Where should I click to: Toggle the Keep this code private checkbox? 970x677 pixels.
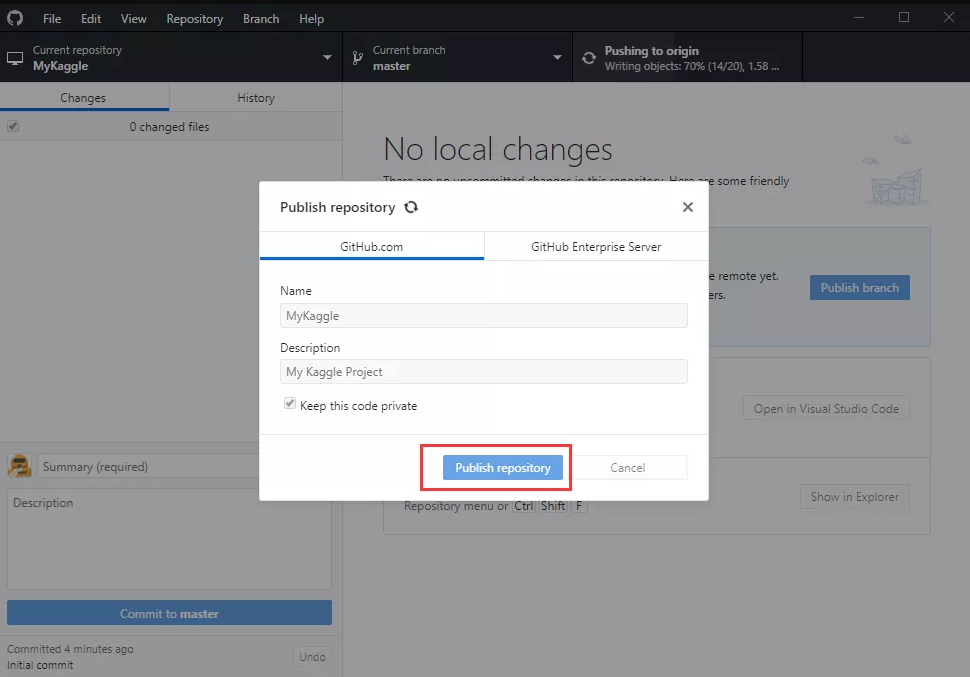(290, 403)
